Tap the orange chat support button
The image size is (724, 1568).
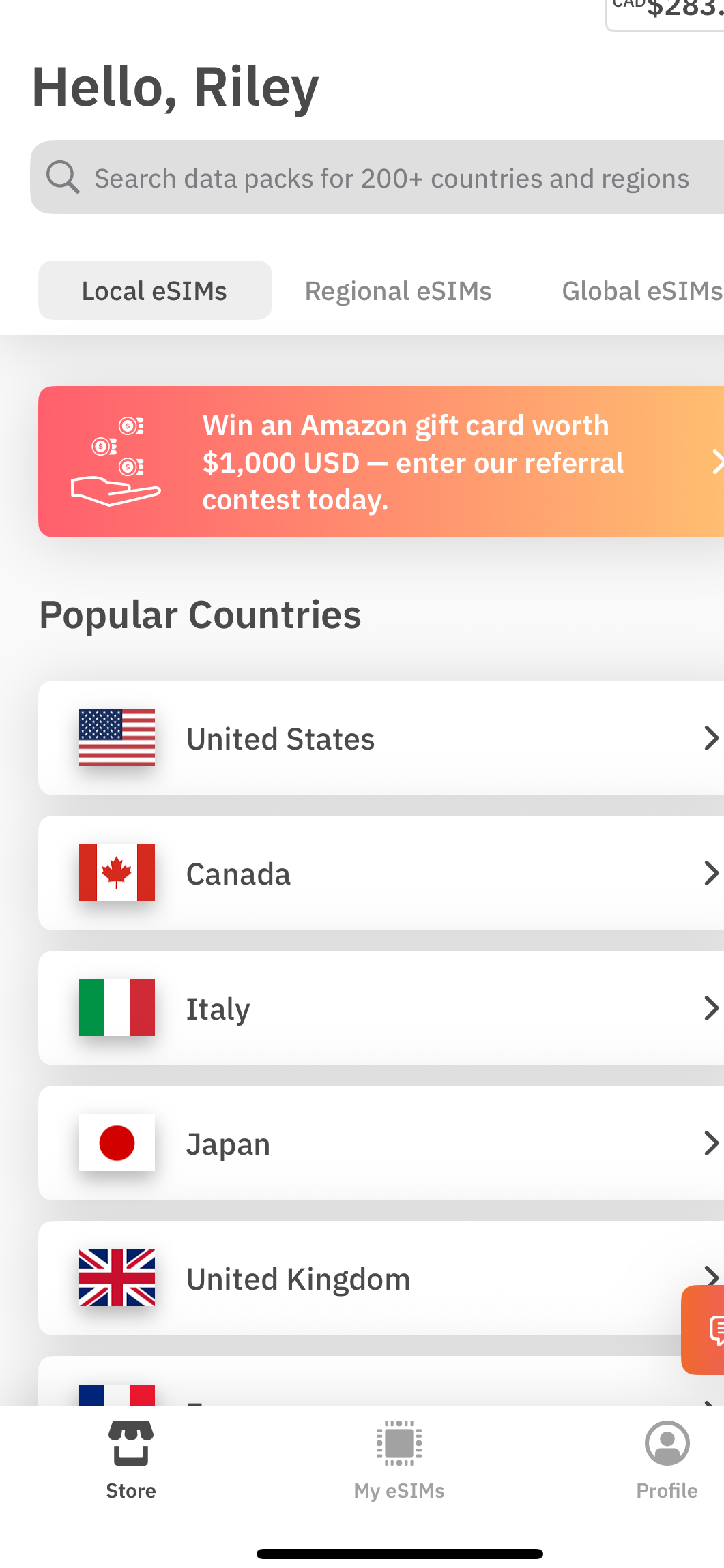click(x=707, y=1329)
